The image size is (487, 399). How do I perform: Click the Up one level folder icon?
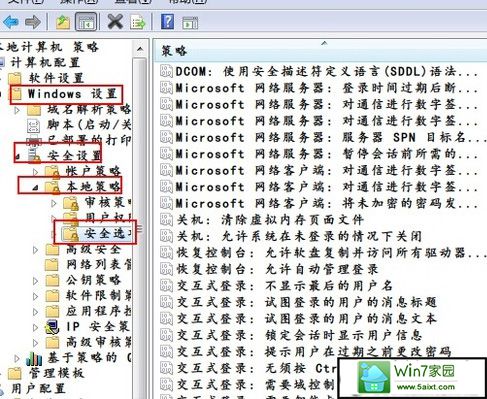pyautogui.click(x=63, y=22)
